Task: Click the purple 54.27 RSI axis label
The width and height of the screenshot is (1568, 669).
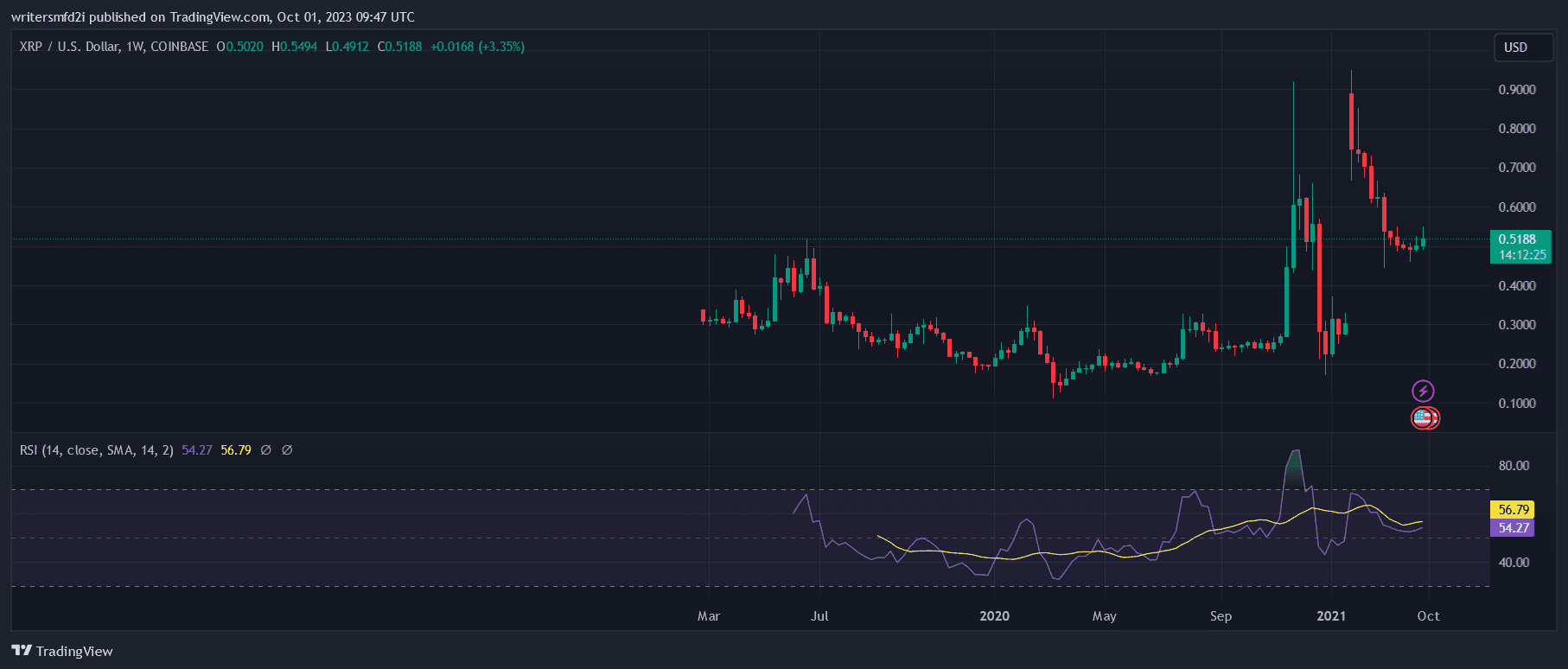Action: point(1513,528)
